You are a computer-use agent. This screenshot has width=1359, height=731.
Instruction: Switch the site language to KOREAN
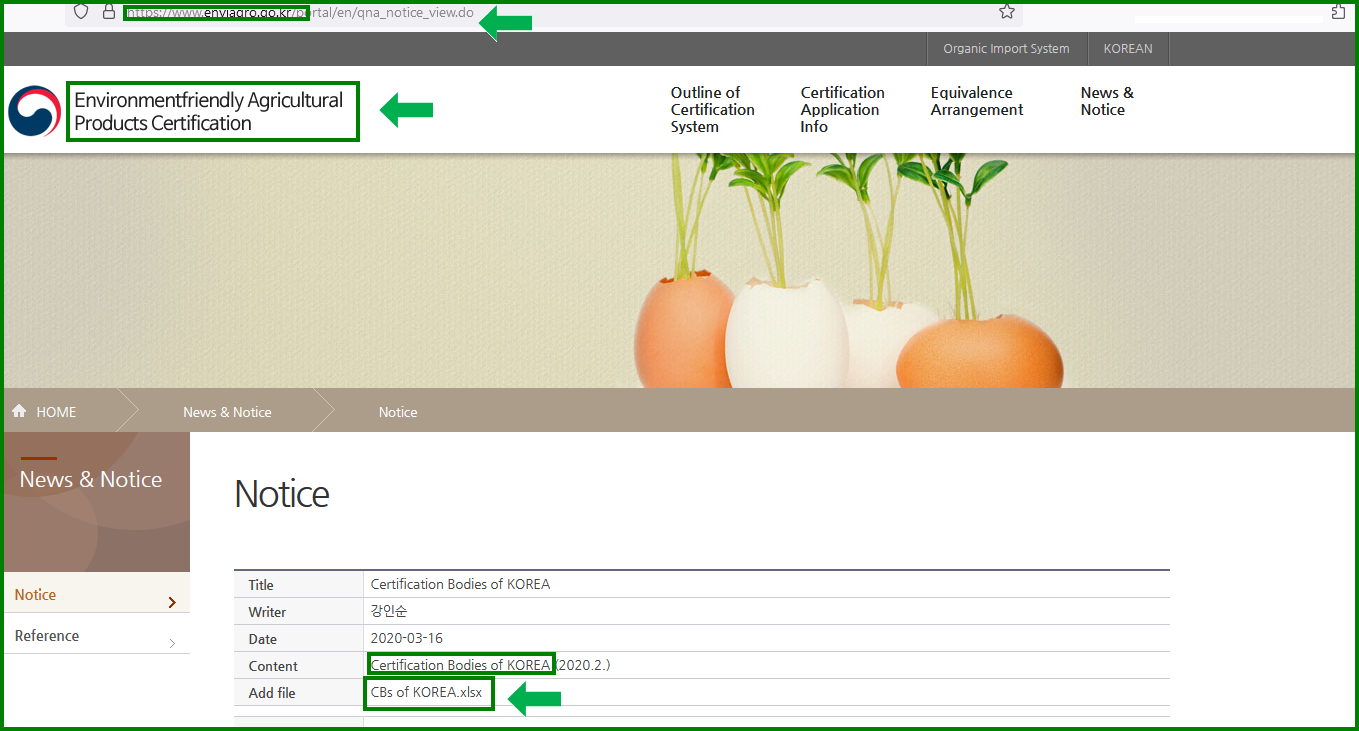click(x=1127, y=49)
